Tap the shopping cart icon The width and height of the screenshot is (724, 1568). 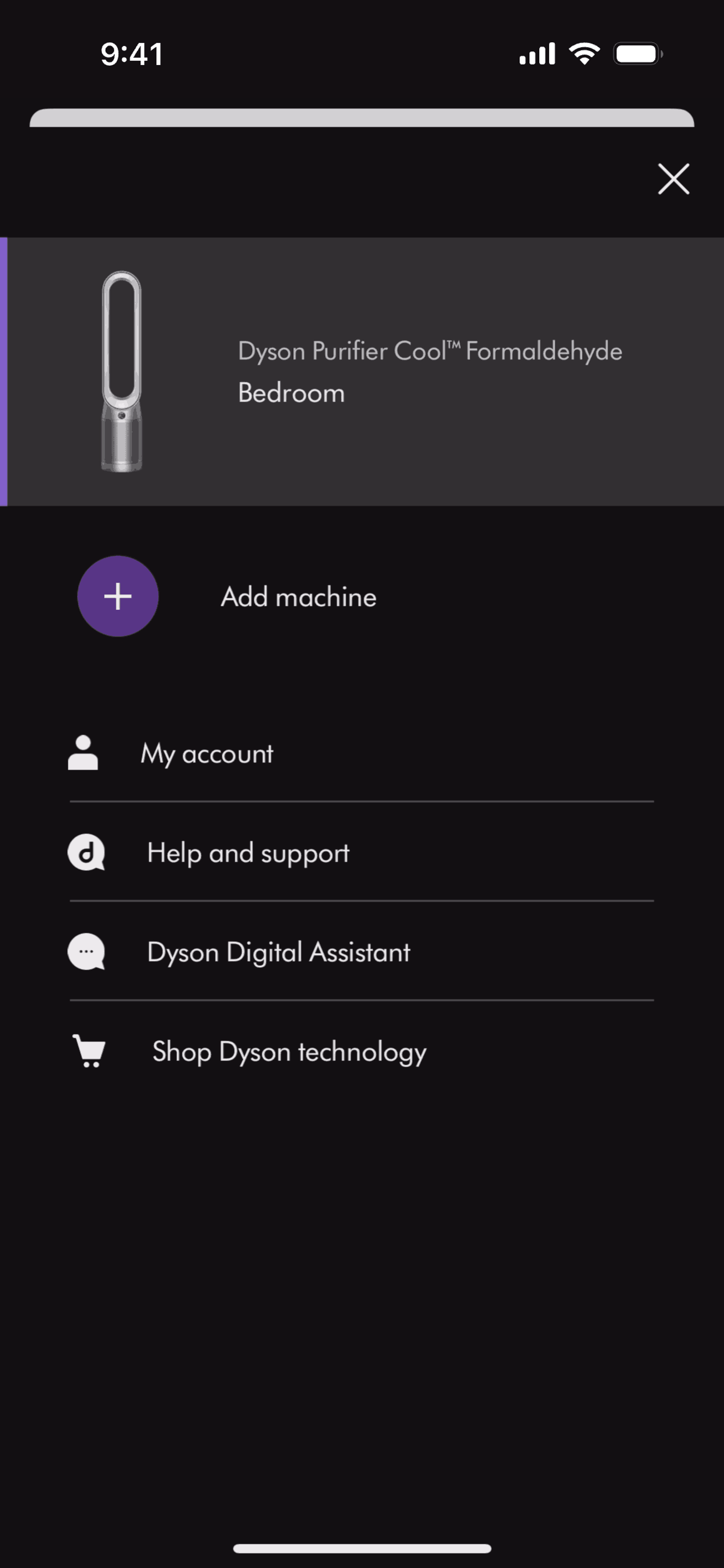89,1051
